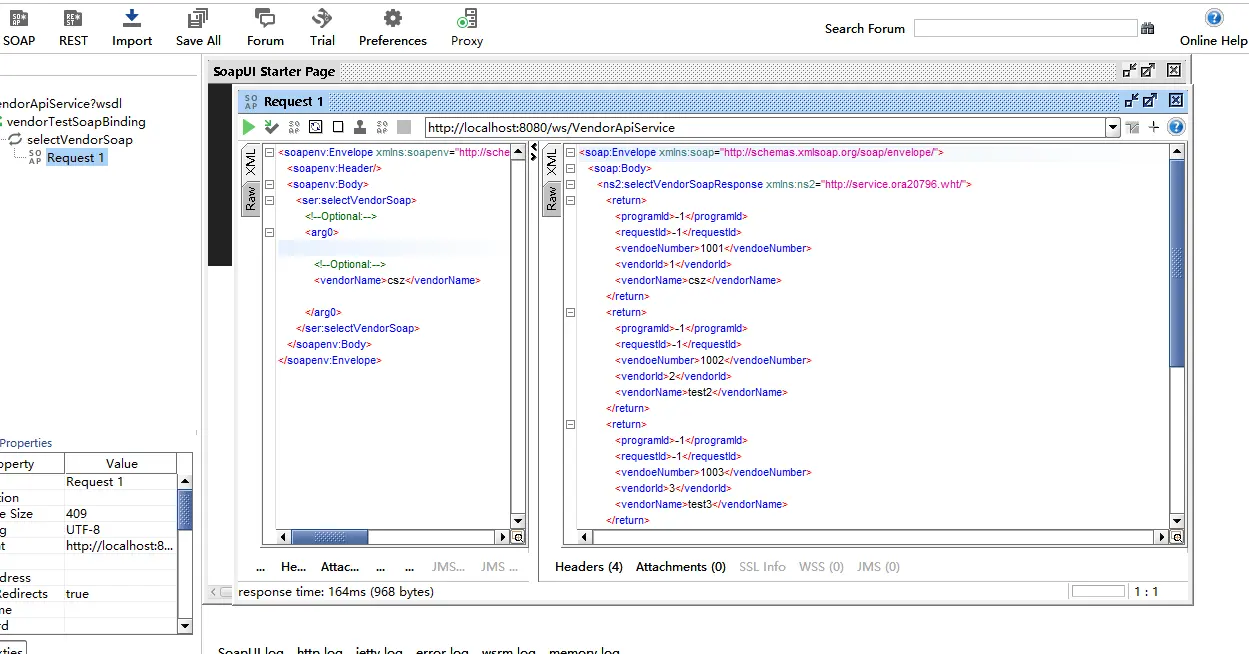The image size is (1249, 654).
Task: Click the 409 size property value
Action: coord(121,514)
